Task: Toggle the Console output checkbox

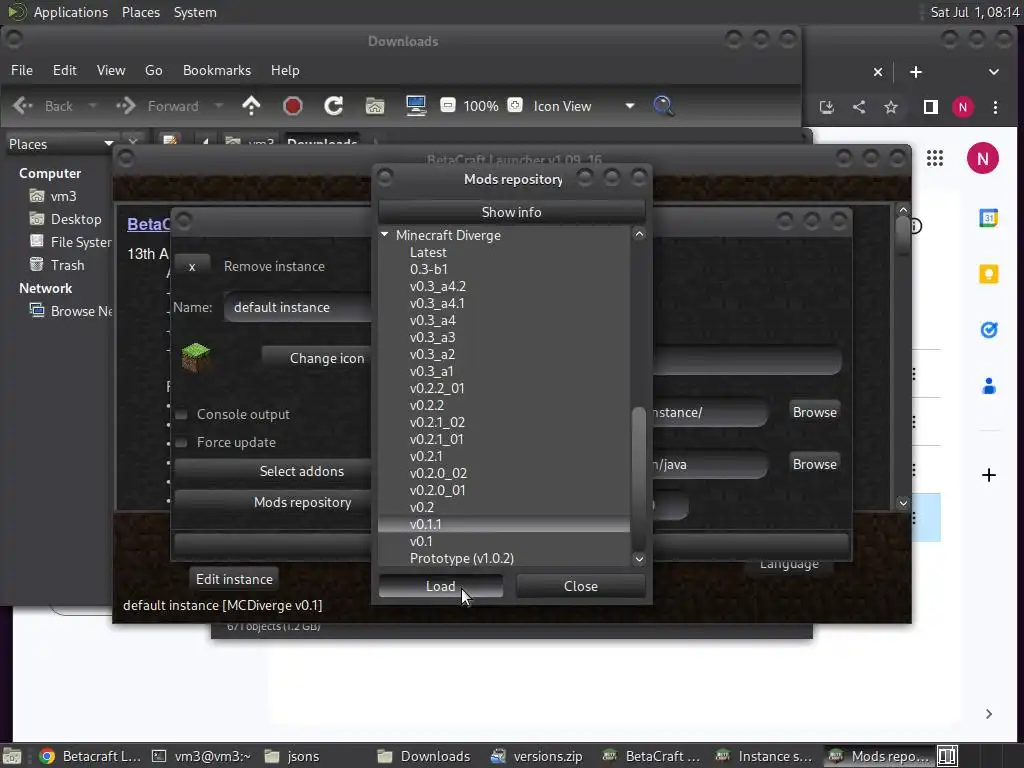Action: [182, 414]
